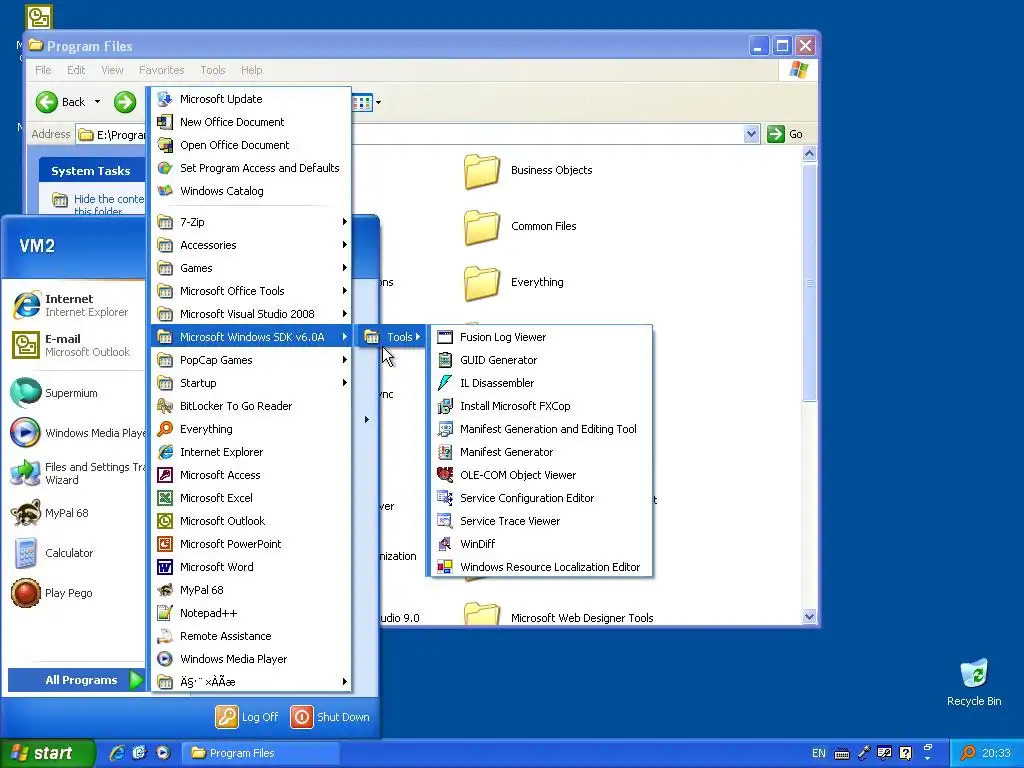The image size is (1024, 768).
Task: Switch to Program Files taskbar button
Action: pos(260,753)
